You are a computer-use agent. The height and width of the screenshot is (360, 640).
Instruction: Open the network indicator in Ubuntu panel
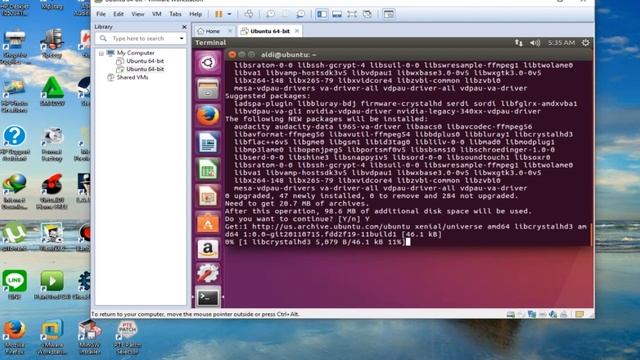point(518,43)
